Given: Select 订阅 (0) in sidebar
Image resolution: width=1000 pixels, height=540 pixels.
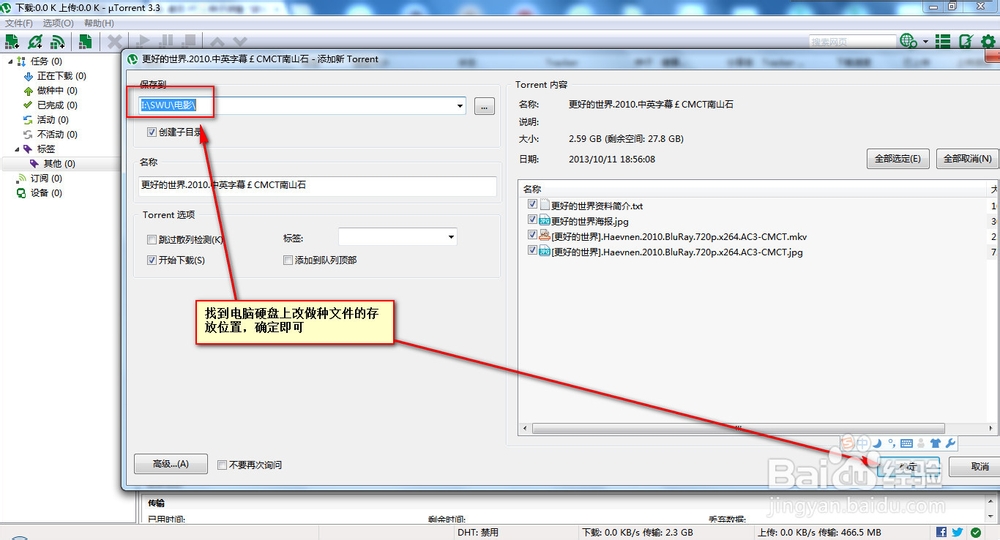Looking at the screenshot, I should click(46, 179).
